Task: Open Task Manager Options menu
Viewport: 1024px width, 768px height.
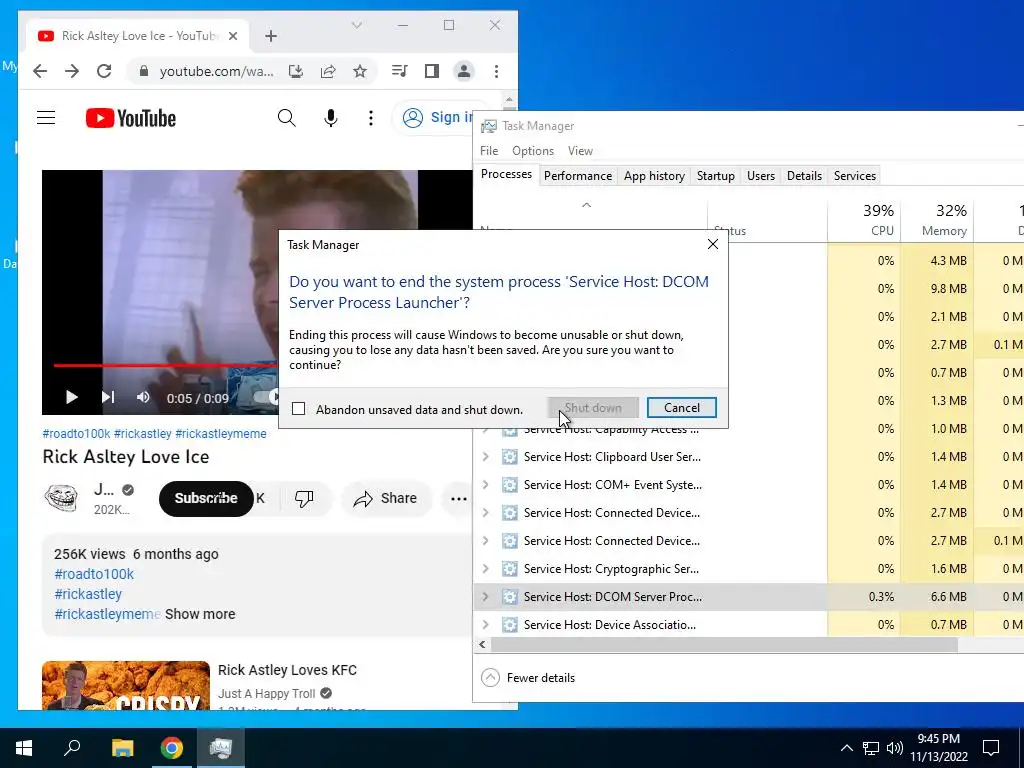Action: coord(533,151)
